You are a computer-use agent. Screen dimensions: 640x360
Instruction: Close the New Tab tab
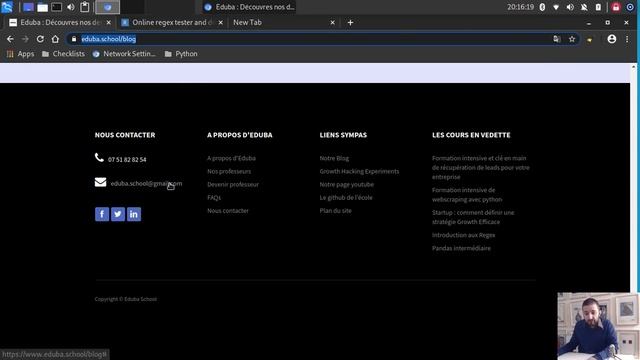332,22
